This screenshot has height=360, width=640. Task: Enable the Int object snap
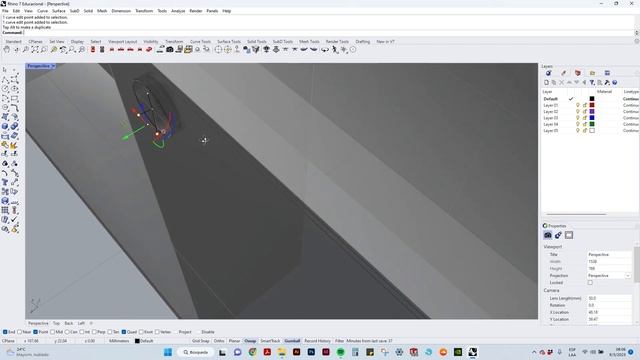[x=82, y=332]
